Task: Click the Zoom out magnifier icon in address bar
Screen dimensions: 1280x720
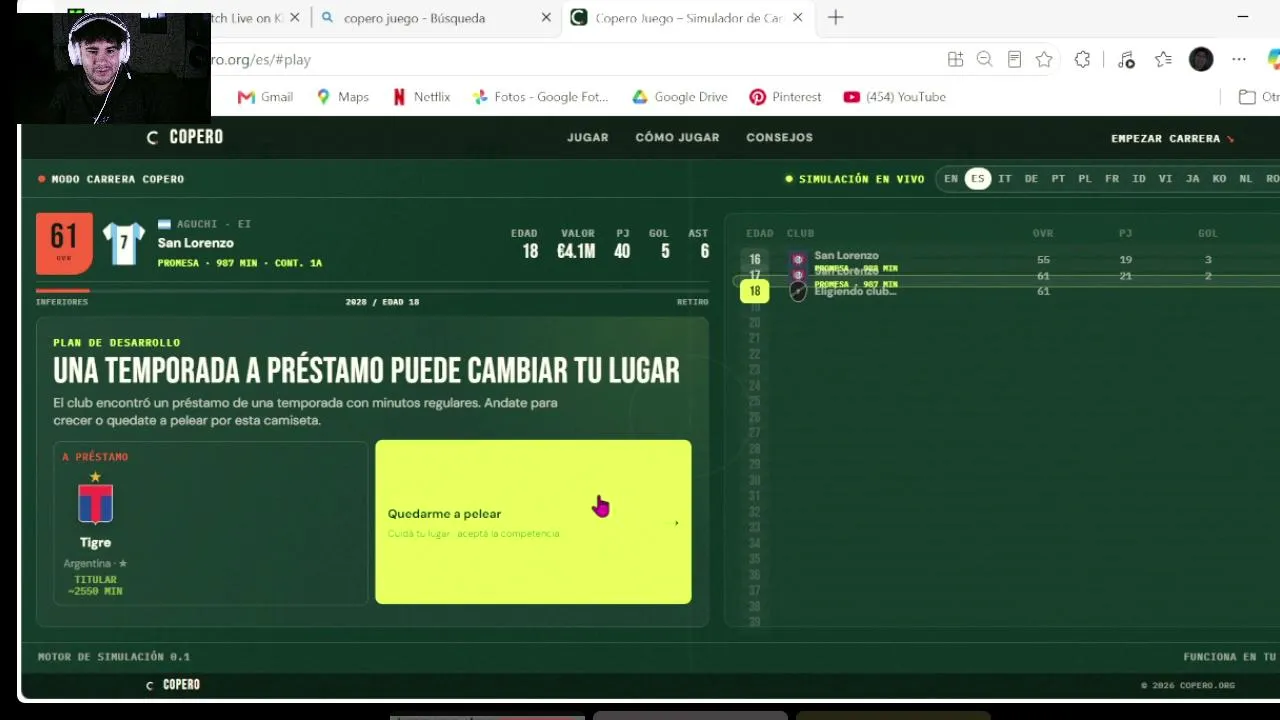Action: pyautogui.click(x=984, y=60)
